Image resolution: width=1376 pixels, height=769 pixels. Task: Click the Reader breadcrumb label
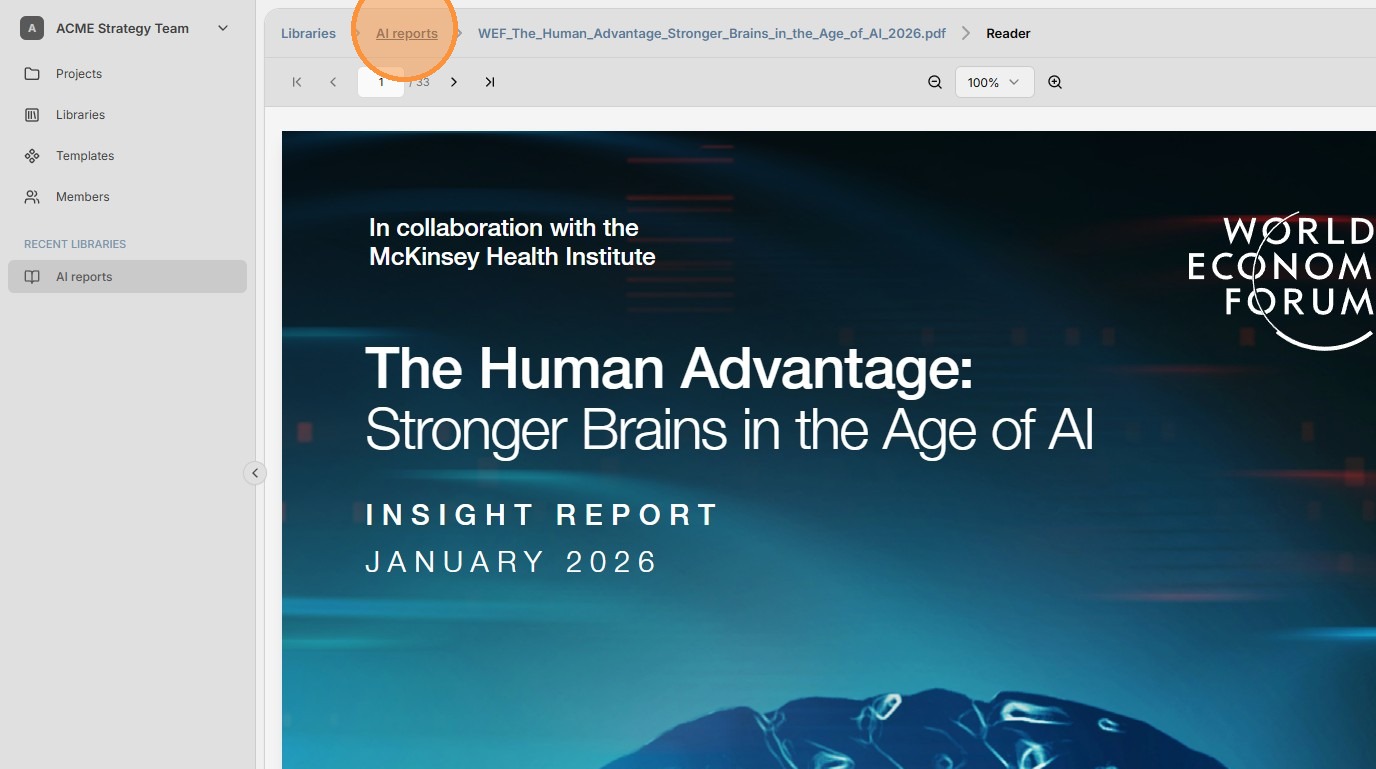[1008, 33]
